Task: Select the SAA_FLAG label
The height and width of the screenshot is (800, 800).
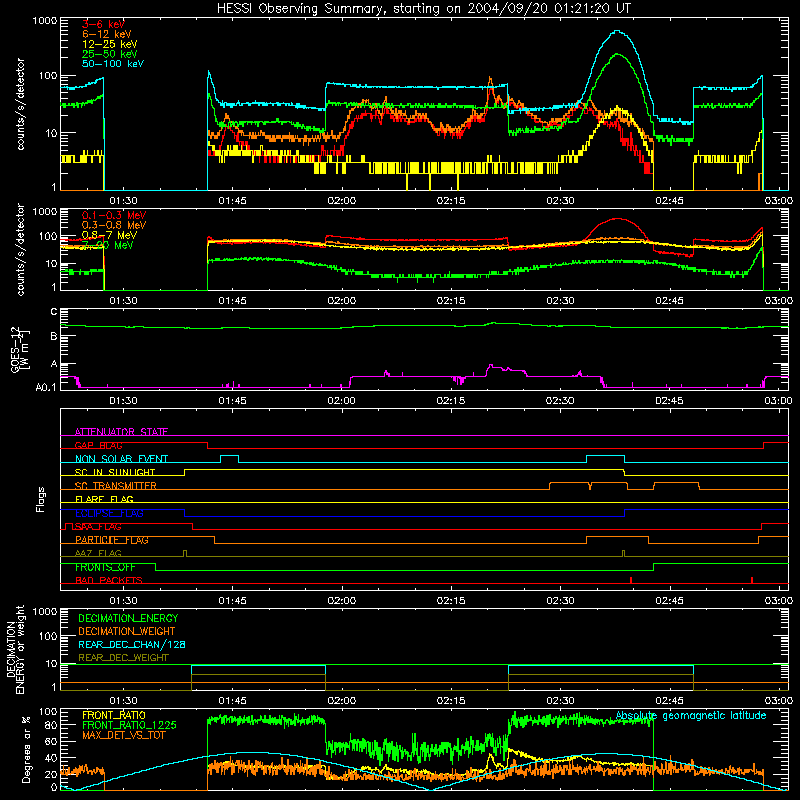Action: tap(98, 527)
